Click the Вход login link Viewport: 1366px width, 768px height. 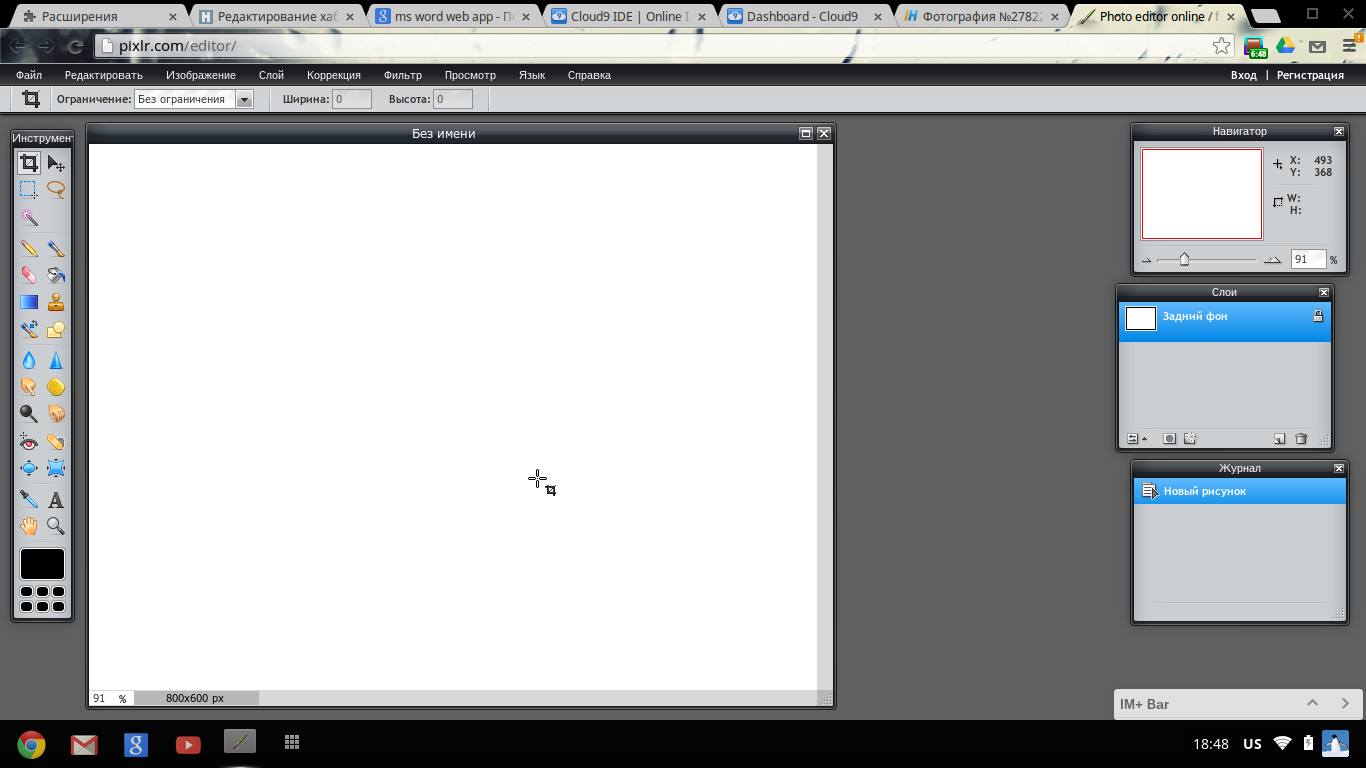tap(1244, 75)
